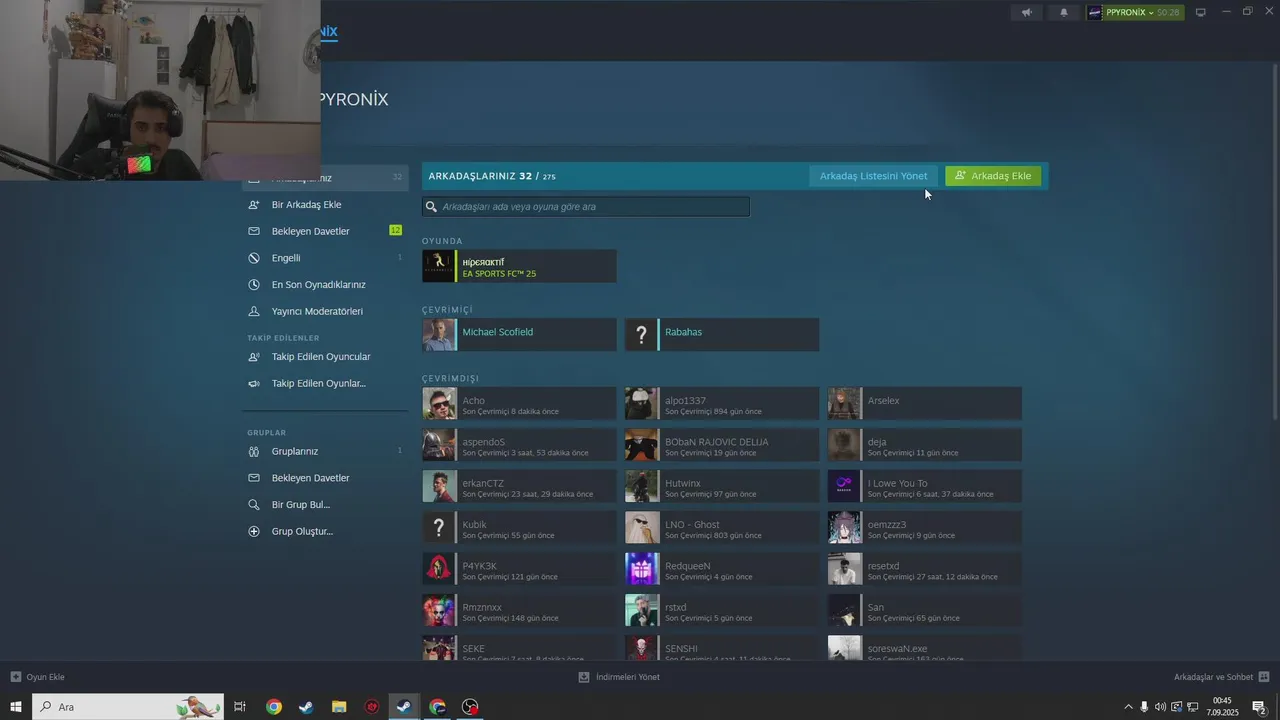Open Kubik friend entry
1280x720 pixels.
519,528
